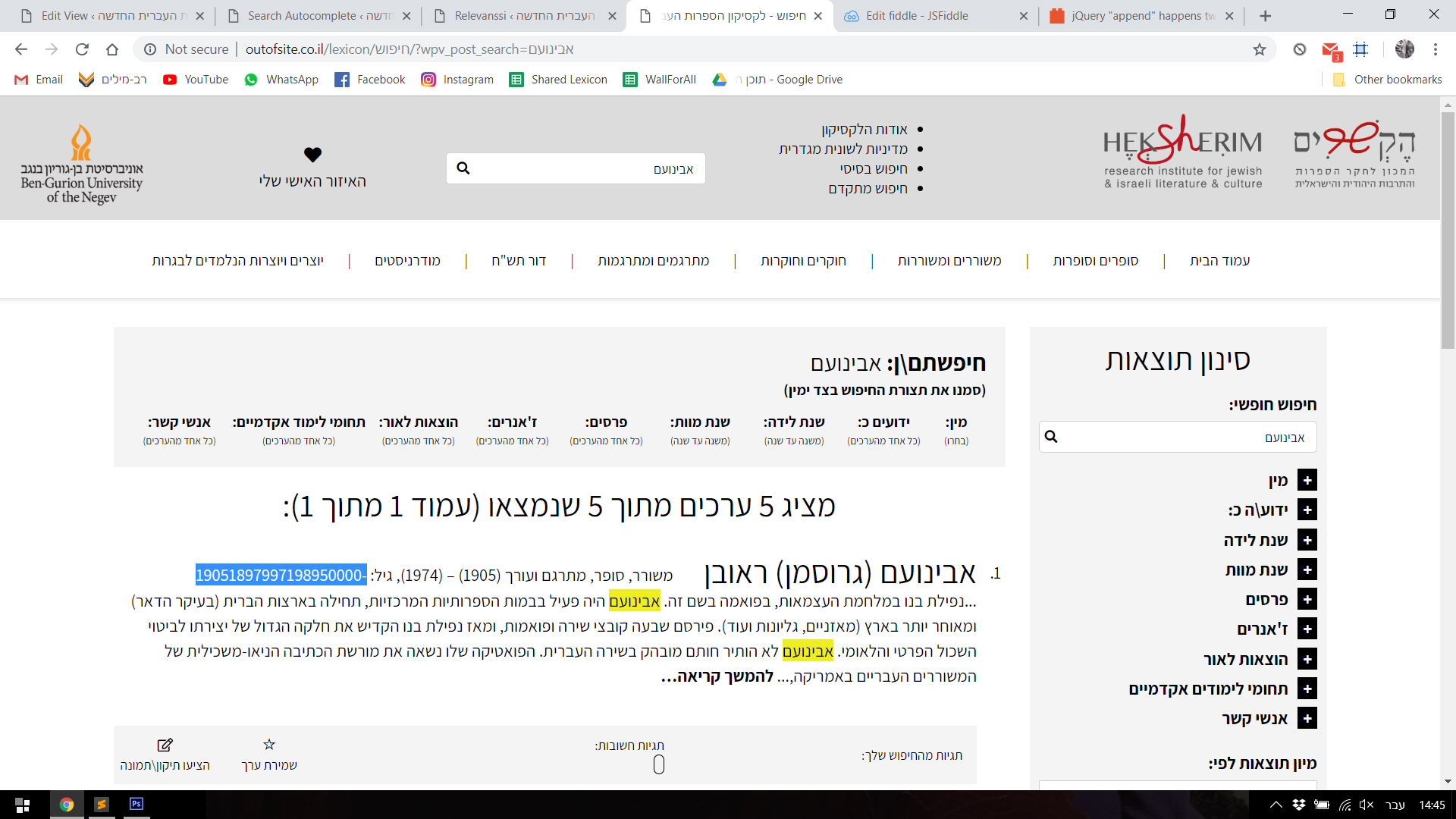
Task: Bookmark this page with the star icon
Action: 1260,49
